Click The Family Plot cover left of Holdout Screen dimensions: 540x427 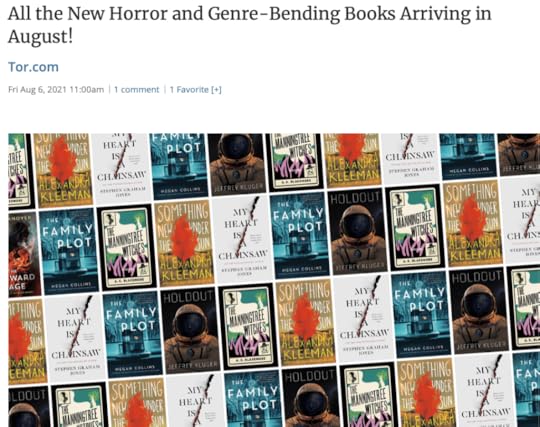[299, 235]
